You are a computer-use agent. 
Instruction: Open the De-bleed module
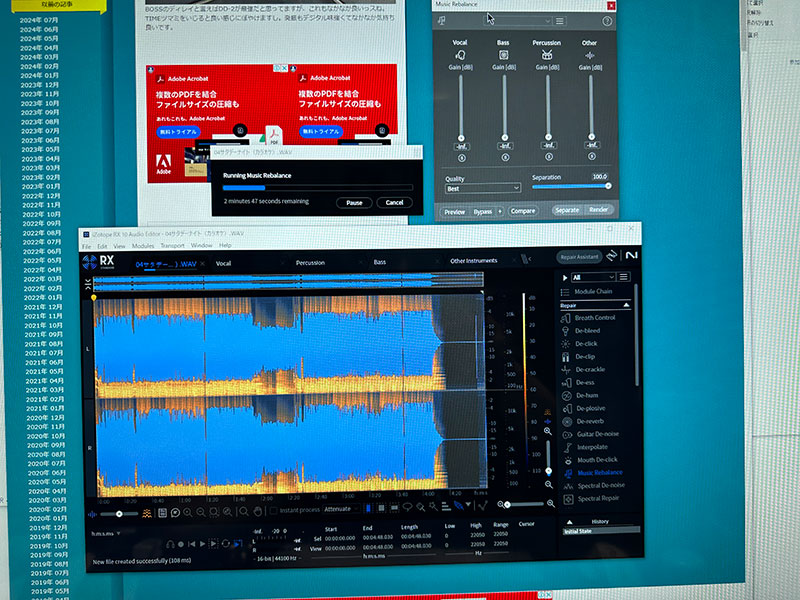tap(582, 331)
